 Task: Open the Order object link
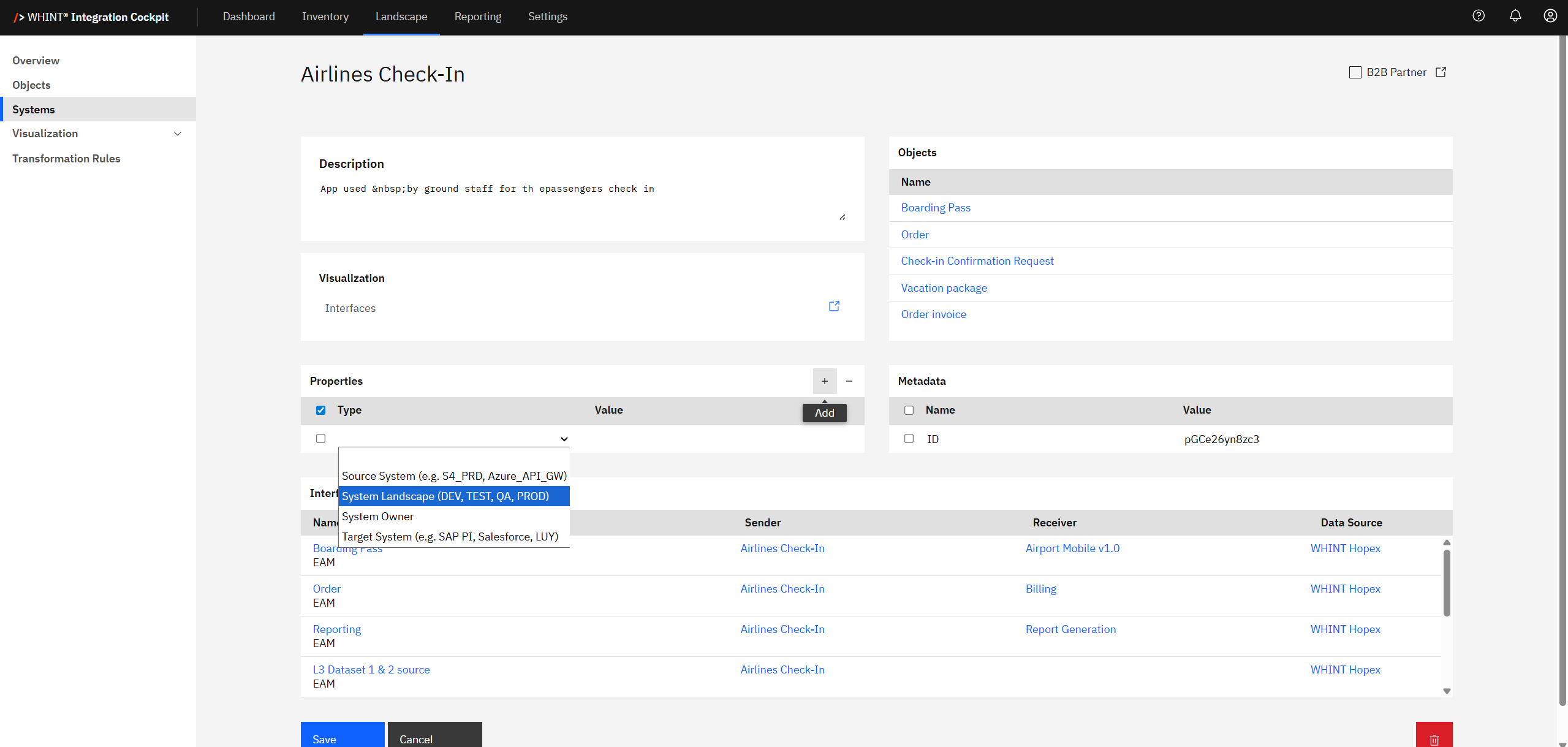915,235
